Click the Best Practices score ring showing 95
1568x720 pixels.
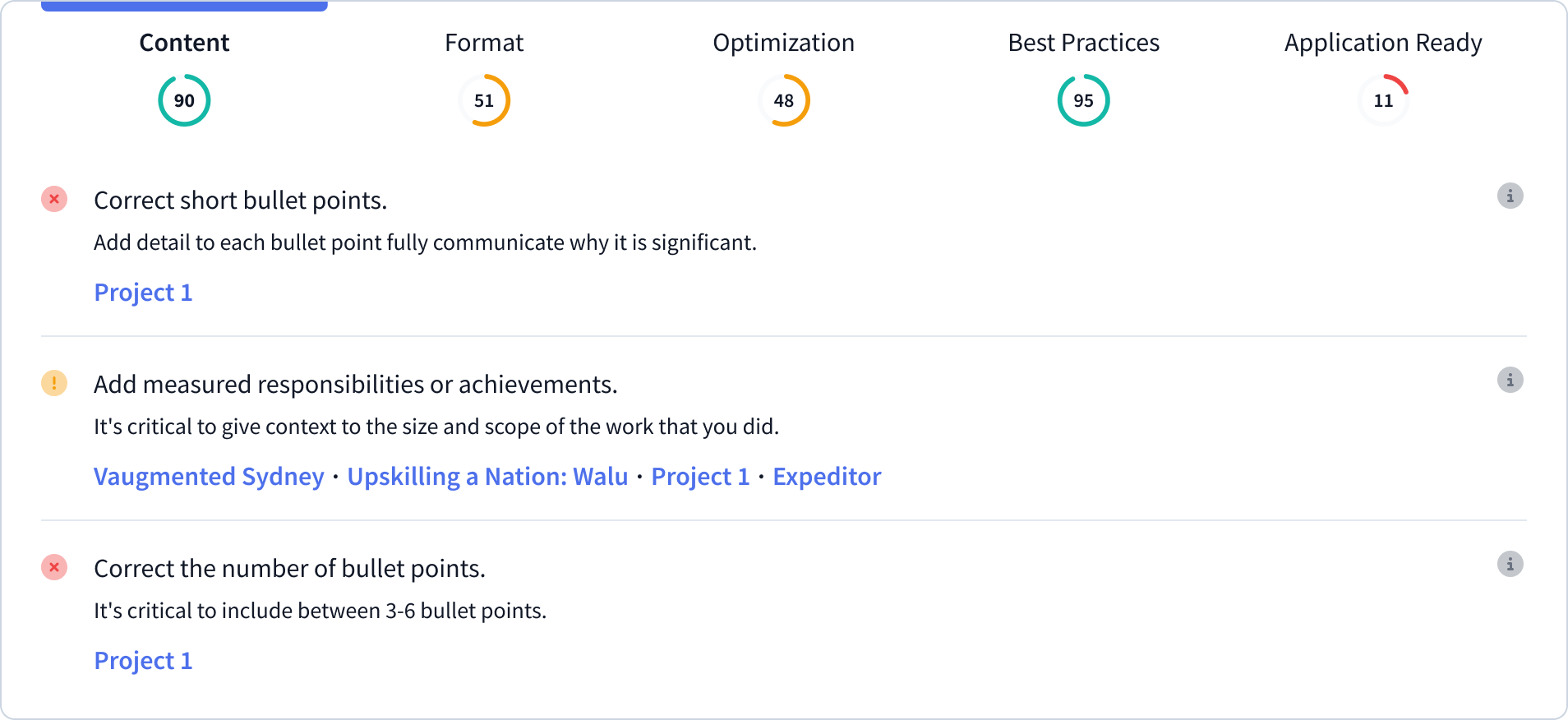click(1084, 100)
